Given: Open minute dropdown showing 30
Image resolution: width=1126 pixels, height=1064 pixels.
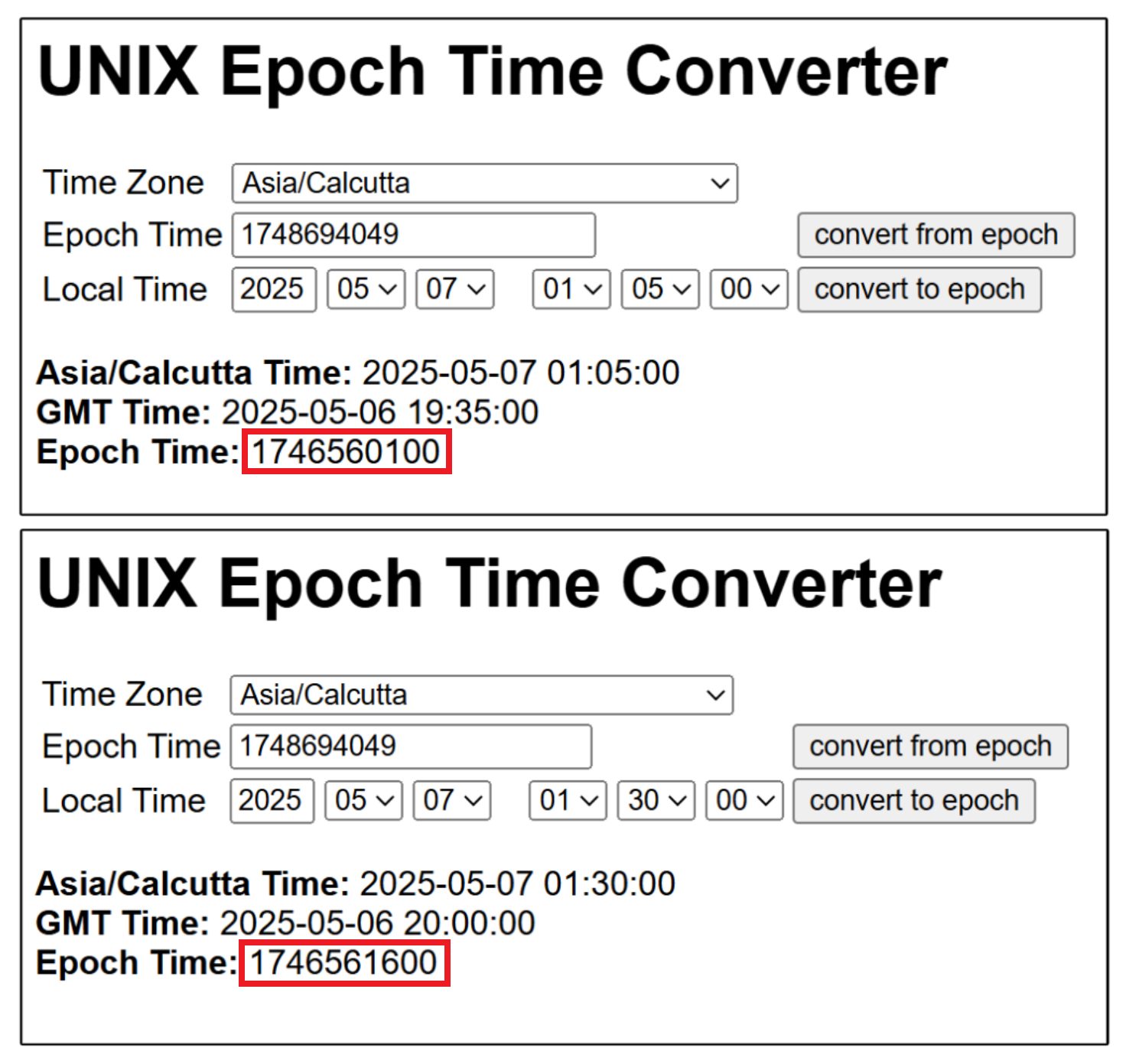Looking at the screenshot, I should click(656, 801).
